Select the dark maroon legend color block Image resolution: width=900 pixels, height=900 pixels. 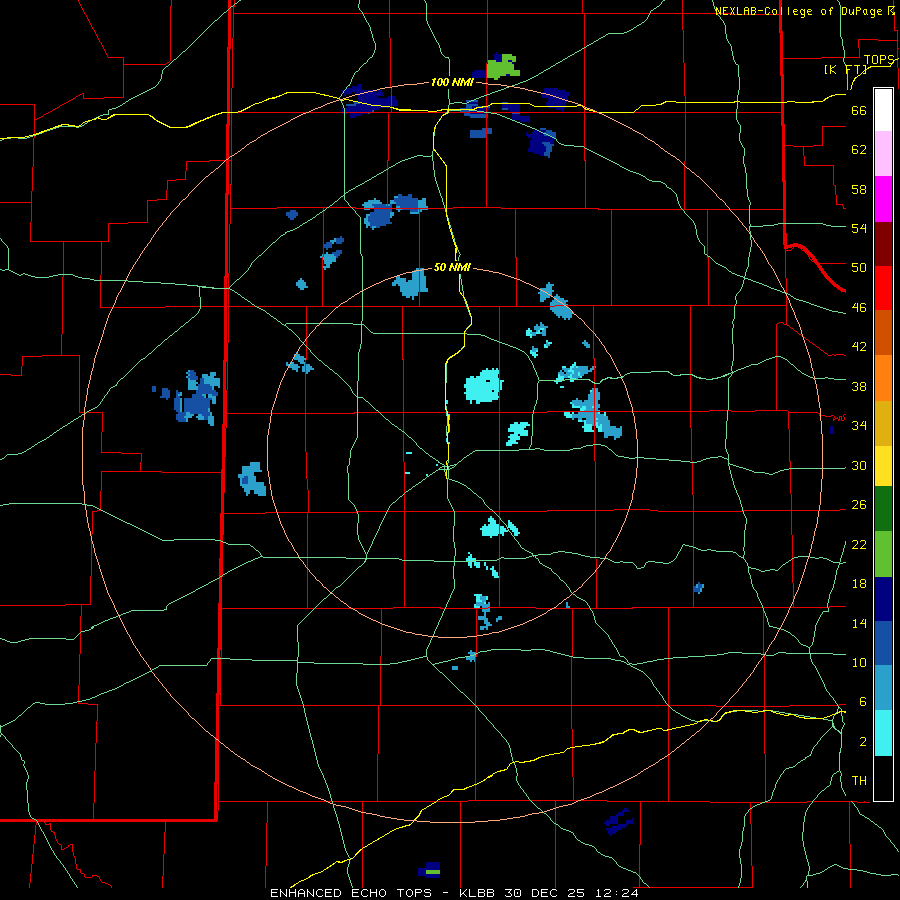(883, 244)
